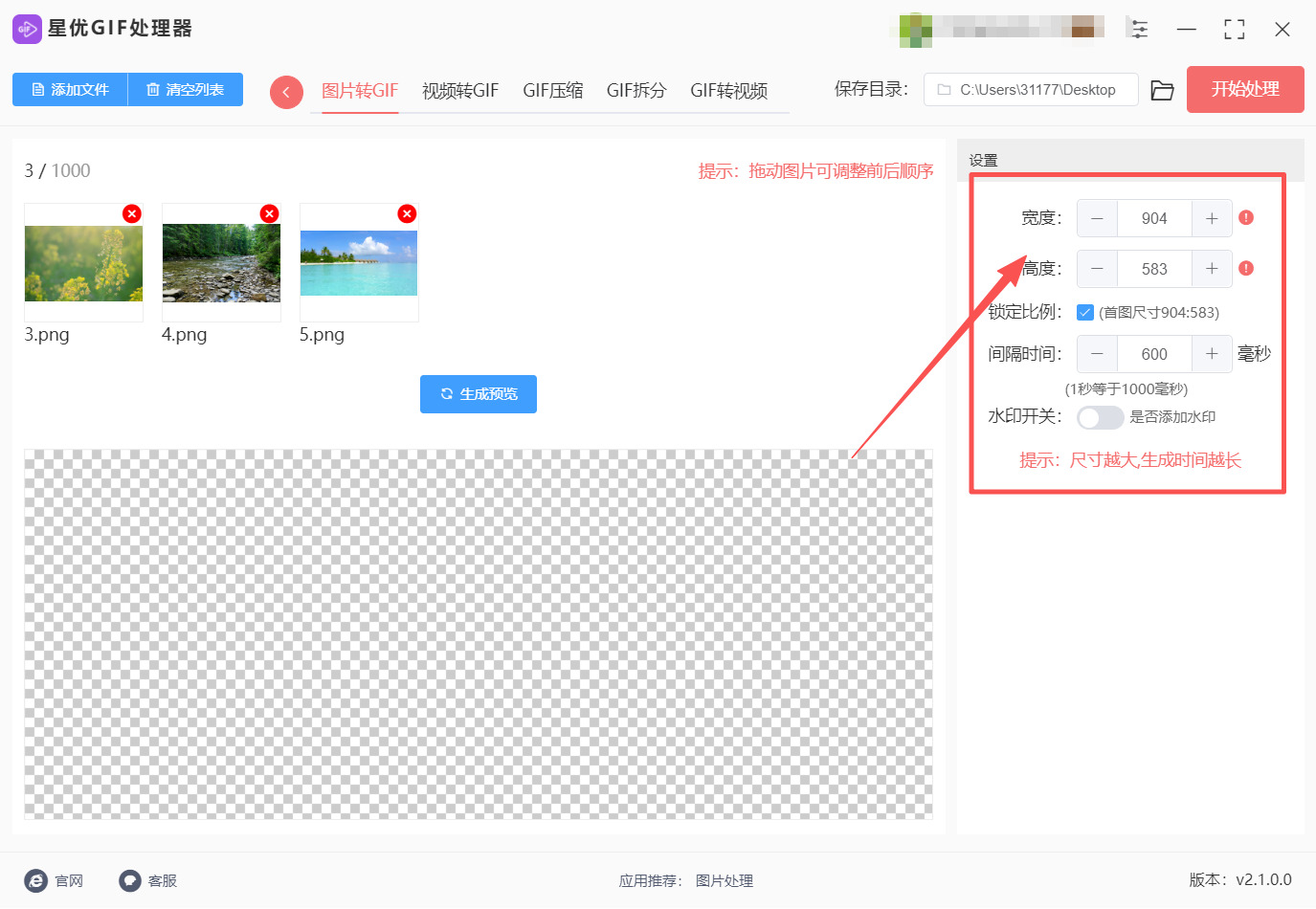
Task: Decrease width with minus button
Action: pyautogui.click(x=1098, y=218)
